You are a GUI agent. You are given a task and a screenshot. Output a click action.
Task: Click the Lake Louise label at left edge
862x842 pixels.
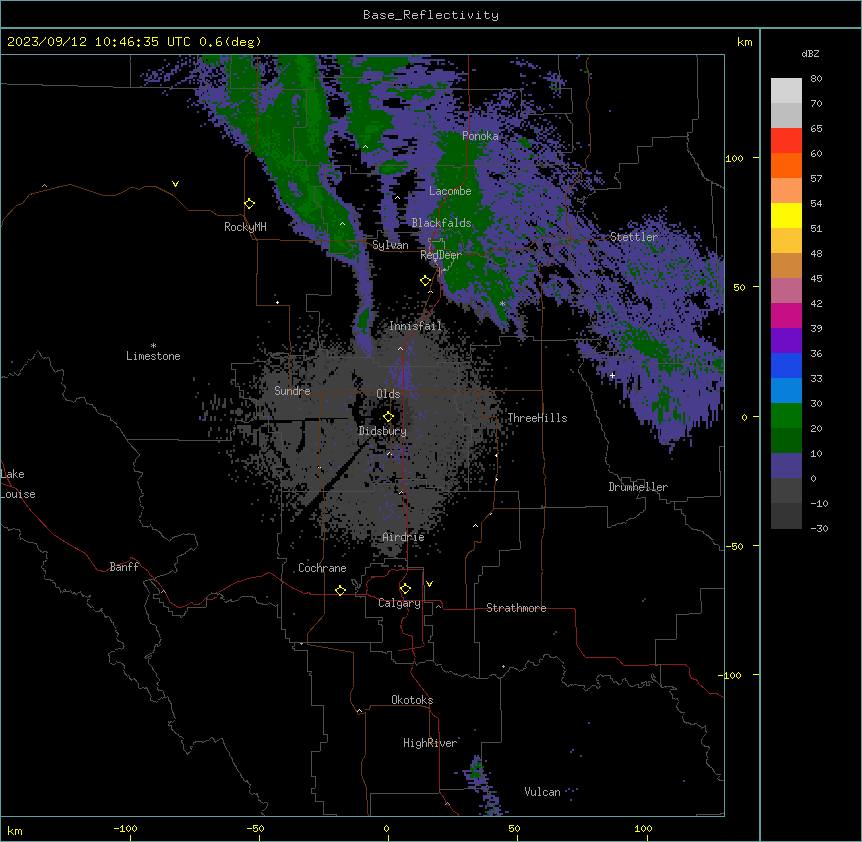(x=18, y=484)
